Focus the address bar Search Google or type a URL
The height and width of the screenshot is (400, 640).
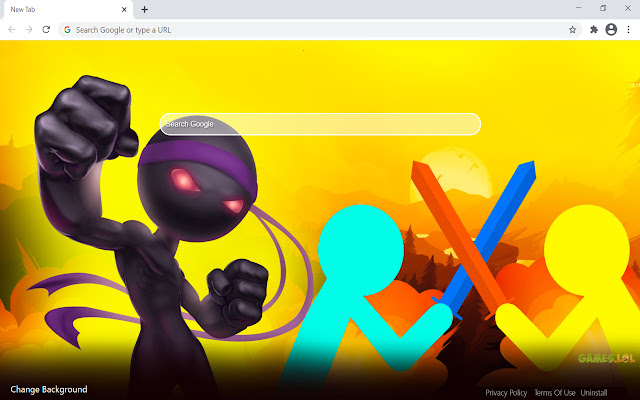pos(320,30)
